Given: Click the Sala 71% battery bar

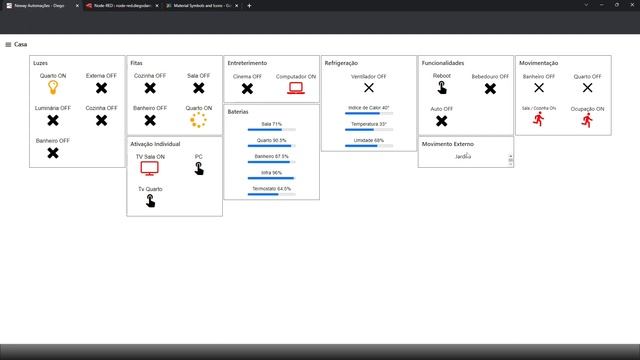Looking at the screenshot, I should point(271,129).
